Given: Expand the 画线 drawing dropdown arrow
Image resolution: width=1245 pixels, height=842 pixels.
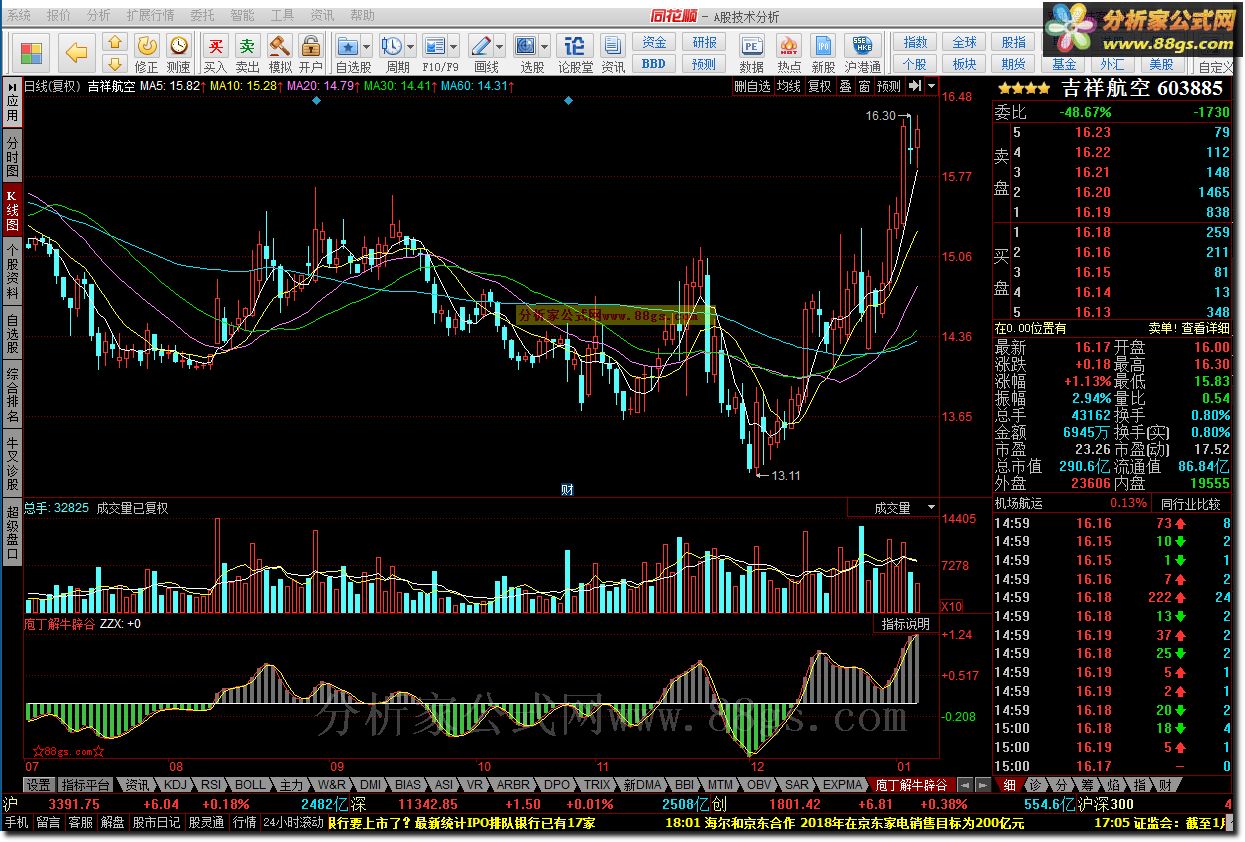Looking at the screenshot, I should (500, 46).
